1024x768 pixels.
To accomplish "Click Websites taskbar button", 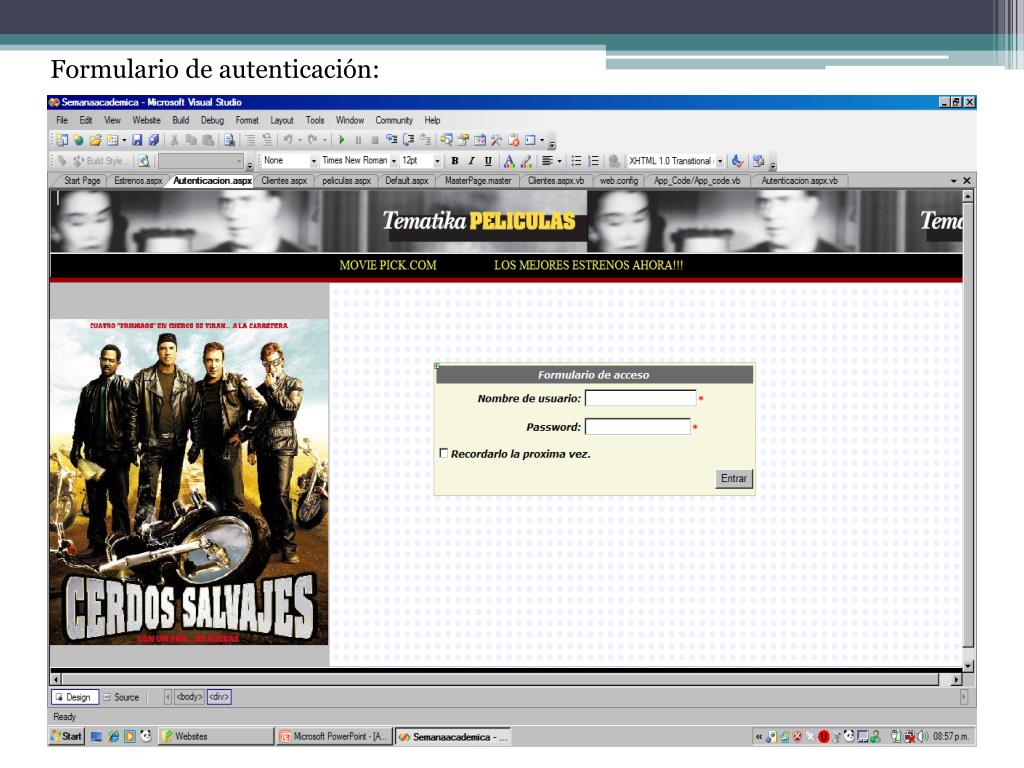I will point(216,737).
